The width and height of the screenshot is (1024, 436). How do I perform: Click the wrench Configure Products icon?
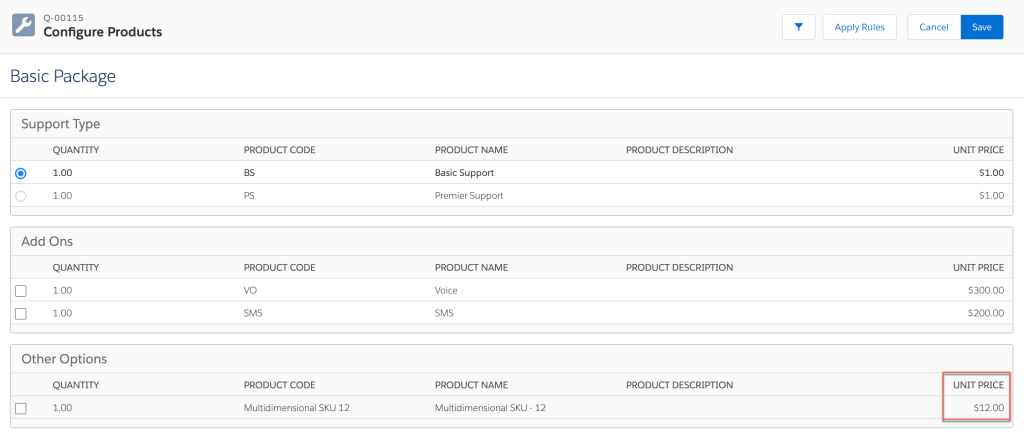point(23,24)
